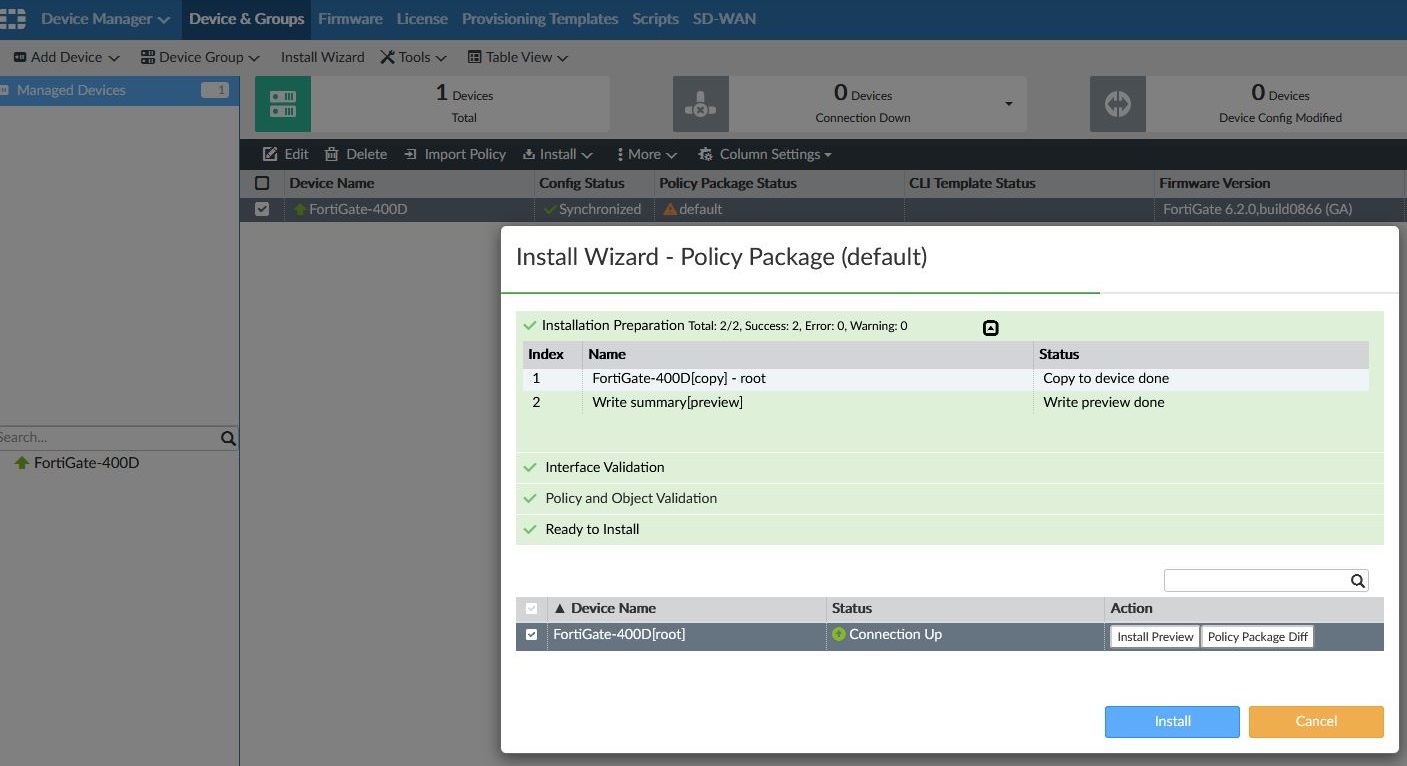Click the magnifier icon in wizard search
The width and height of the screenshot is (1407, 766).
point(1357,581)
